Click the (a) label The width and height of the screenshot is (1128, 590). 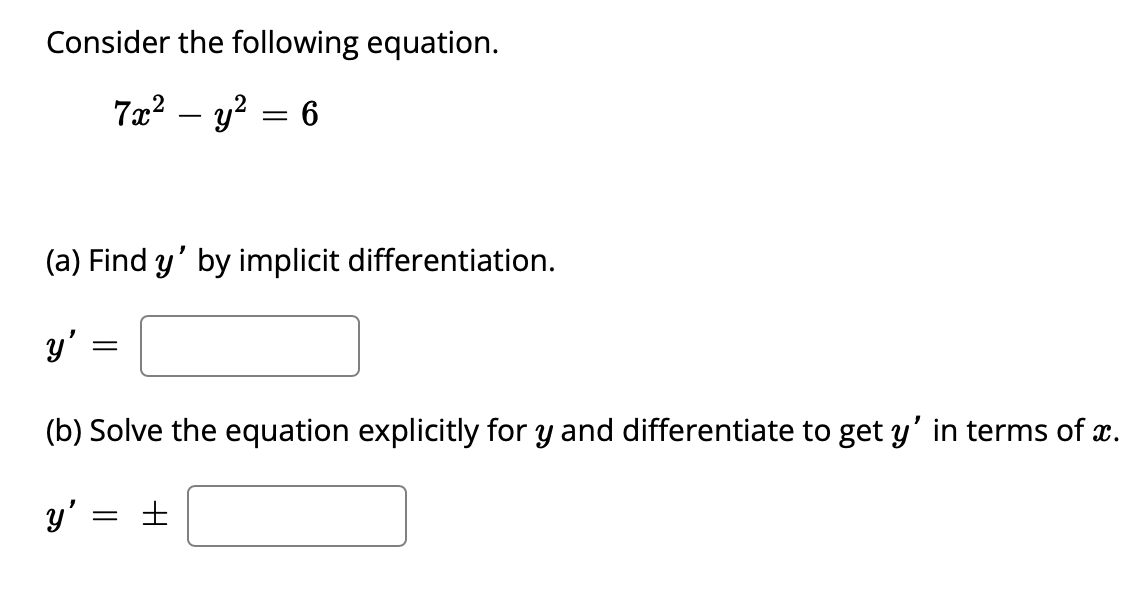(x=64, y=261)
